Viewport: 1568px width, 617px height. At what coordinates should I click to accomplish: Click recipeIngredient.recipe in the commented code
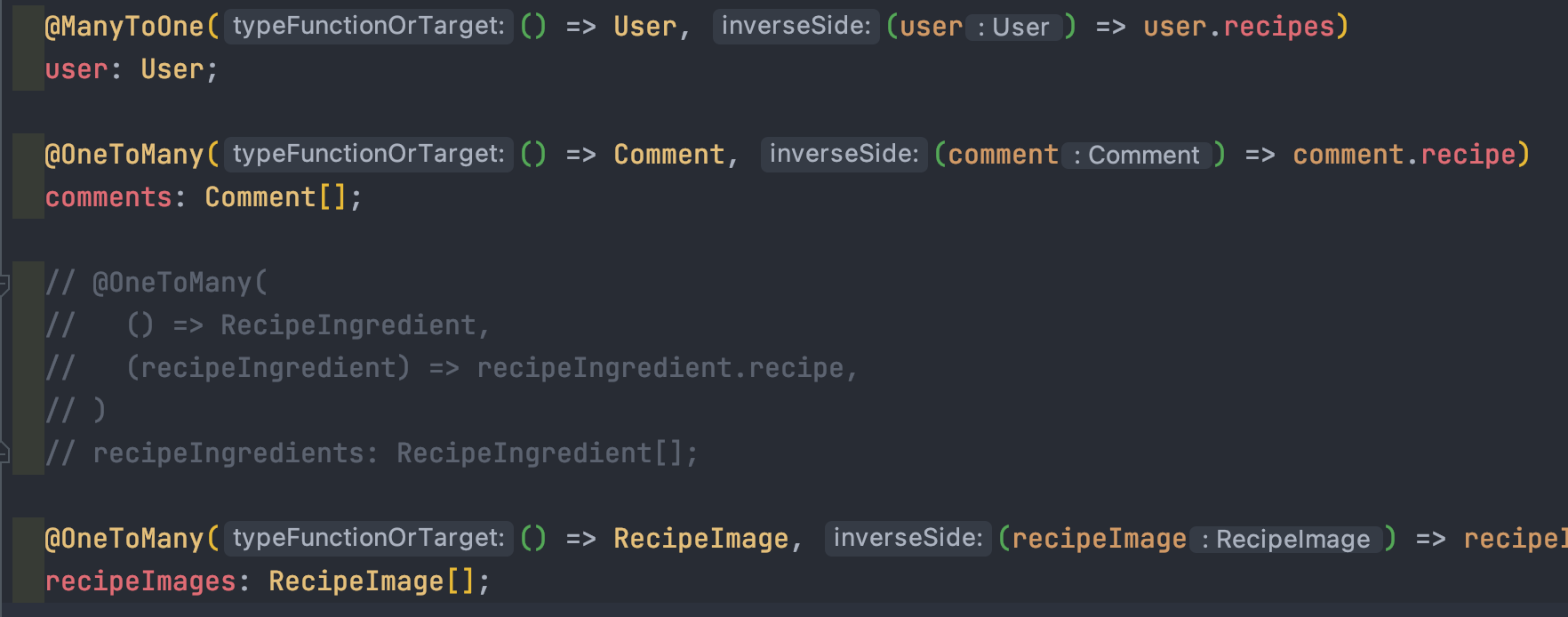coord(660,368)
